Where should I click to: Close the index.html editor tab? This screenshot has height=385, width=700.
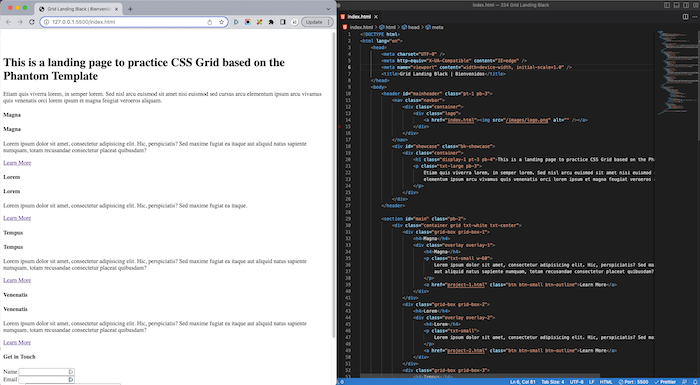[376, 17]
